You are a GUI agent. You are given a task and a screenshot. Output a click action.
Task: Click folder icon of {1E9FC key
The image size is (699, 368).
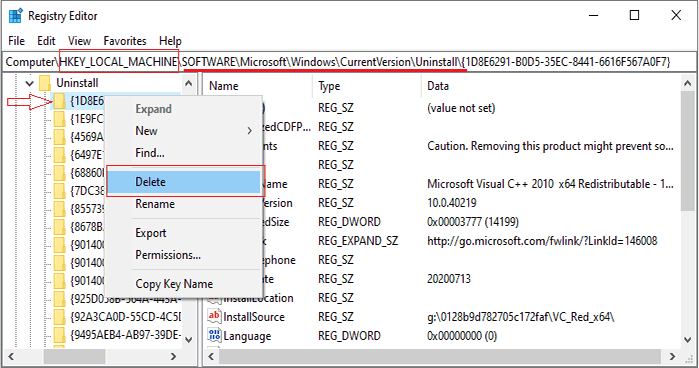[59, 119]
